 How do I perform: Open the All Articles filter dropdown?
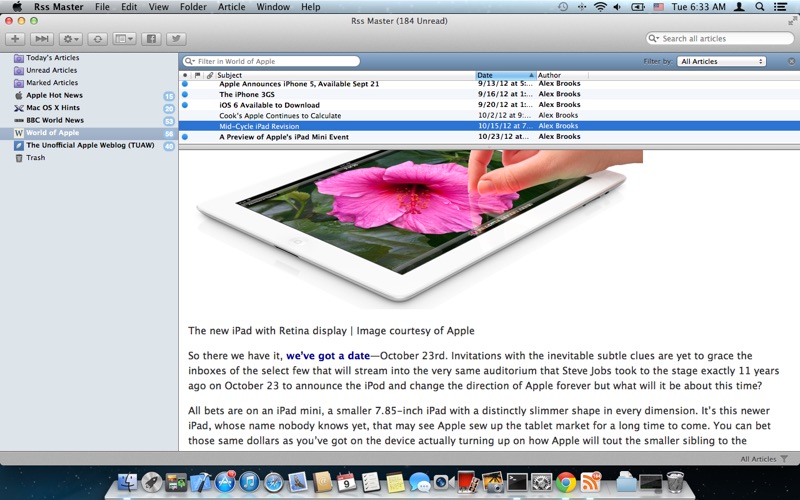(x=721, y=61)
